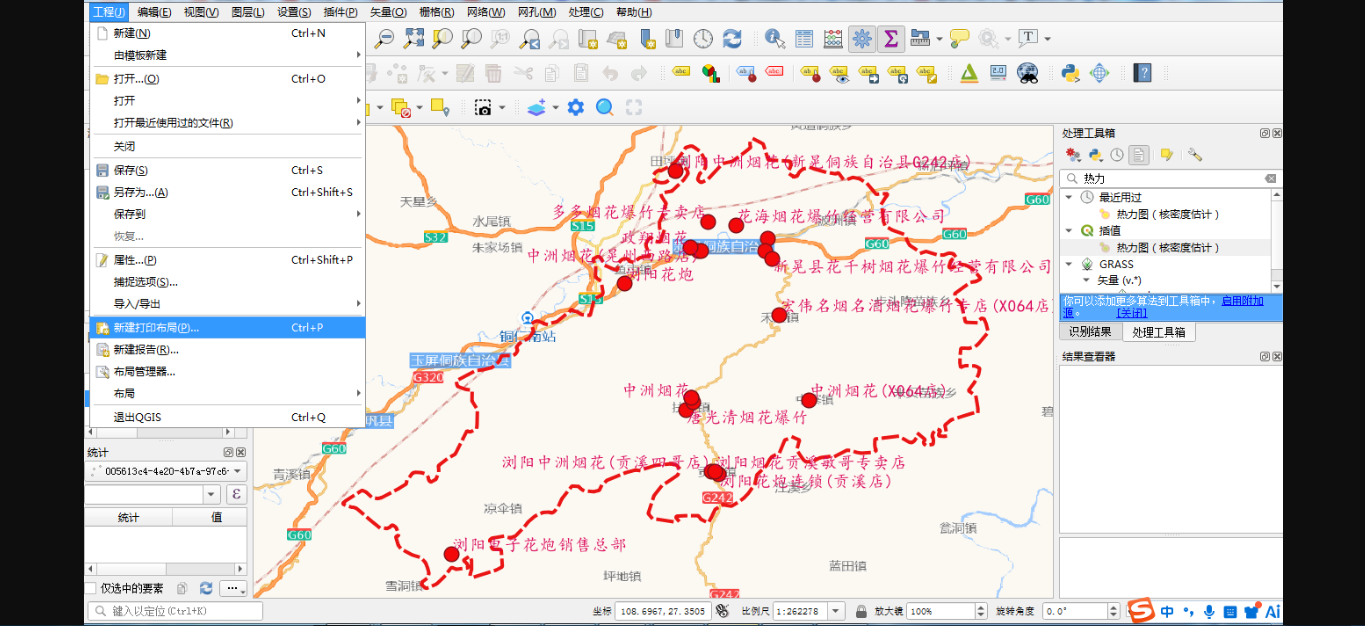Select 新建打印布局 menu entry
This screenshot has width=1365, height=626.
pyautogui.click(x=228, y=327)
